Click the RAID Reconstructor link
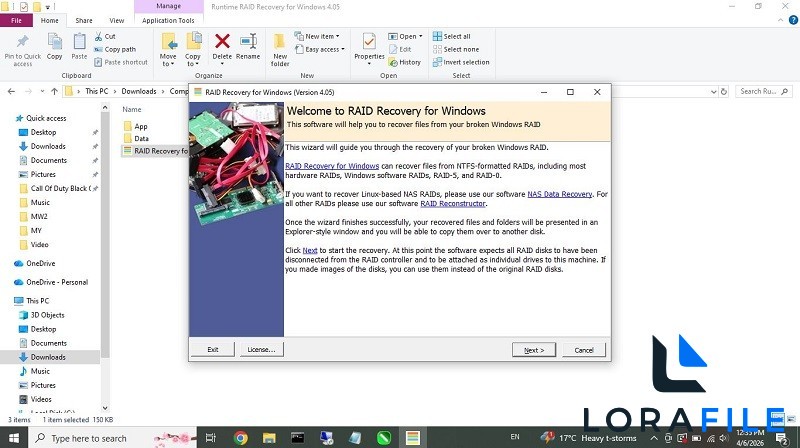The width and height of the screenshot is (800, 448). click(x=453, y=203)
